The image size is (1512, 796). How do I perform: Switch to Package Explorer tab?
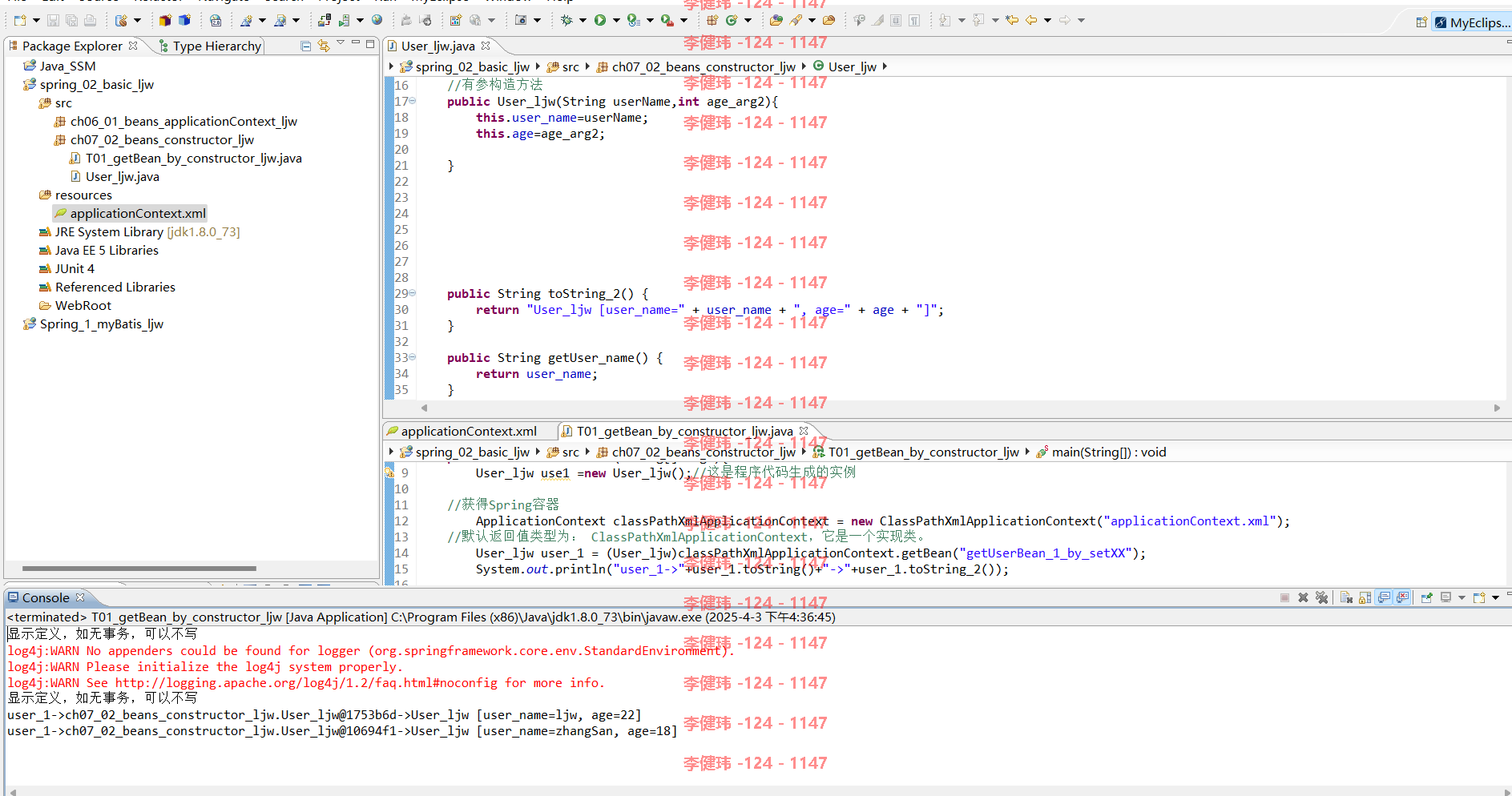[72, 46]
